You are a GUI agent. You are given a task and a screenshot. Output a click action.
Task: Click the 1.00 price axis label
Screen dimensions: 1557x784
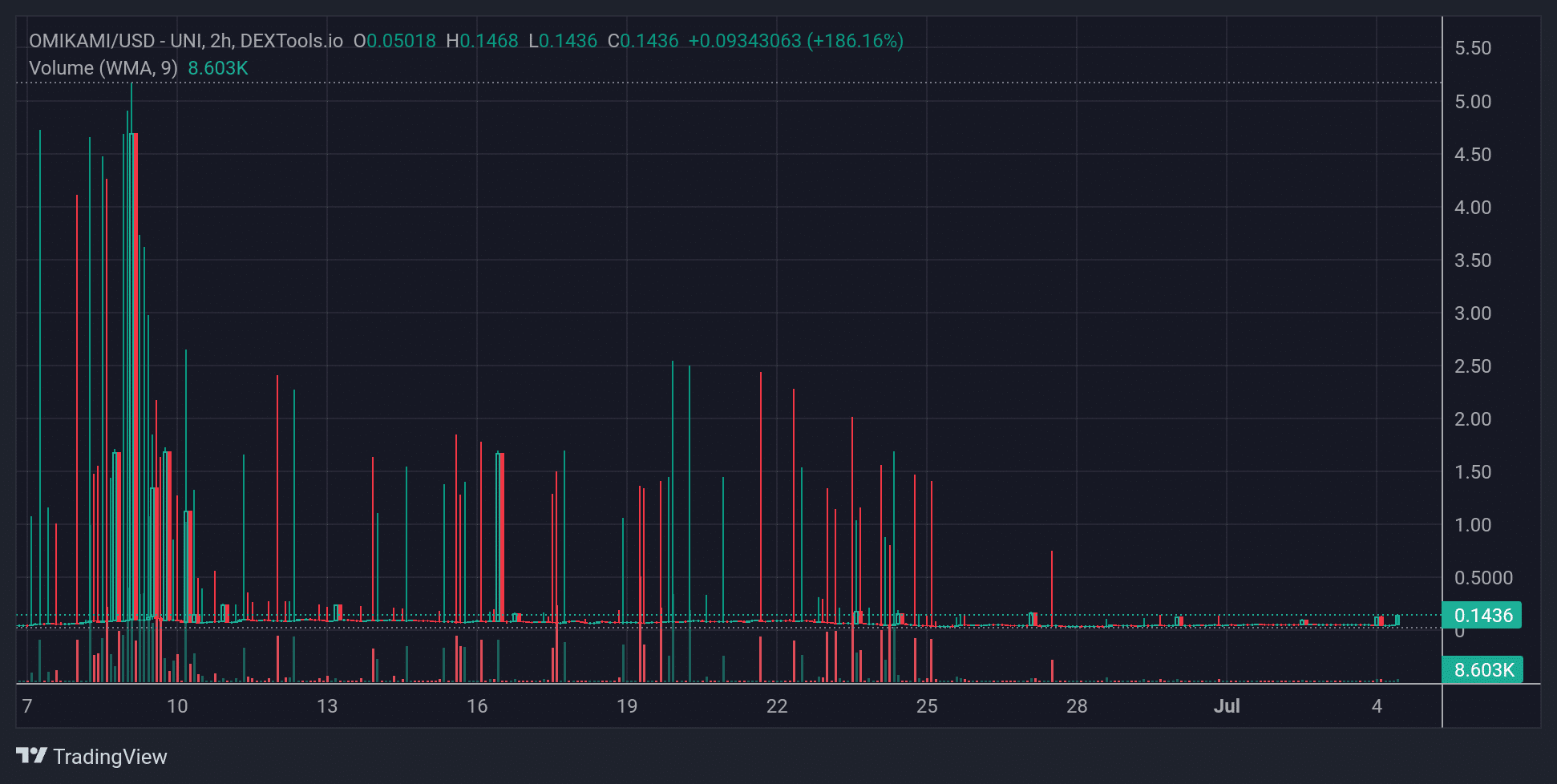[1473, 525]
